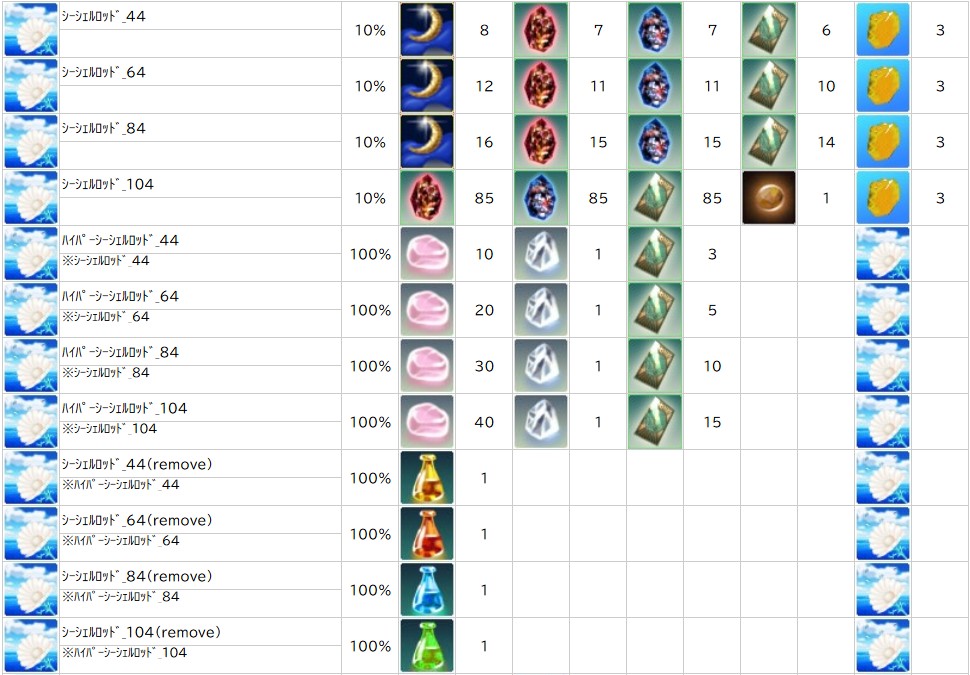Select the pink stone icon in ハイパーシーシェルロッド_44 row
This screenshot has height=675, width=970.
pos(427,254)
